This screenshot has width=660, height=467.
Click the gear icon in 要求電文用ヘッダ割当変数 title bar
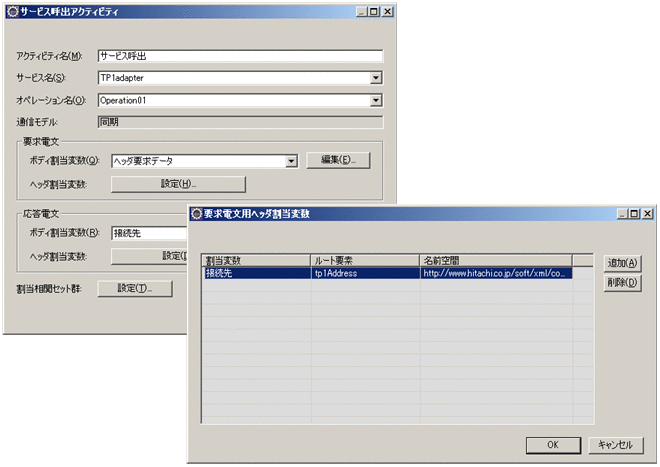click(197, 213)
